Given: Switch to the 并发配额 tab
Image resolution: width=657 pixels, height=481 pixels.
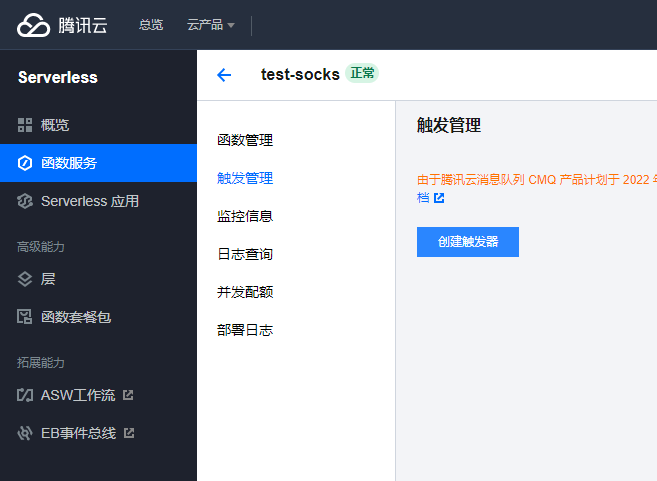Looking at the screenshot, I should tap(245, 292).
